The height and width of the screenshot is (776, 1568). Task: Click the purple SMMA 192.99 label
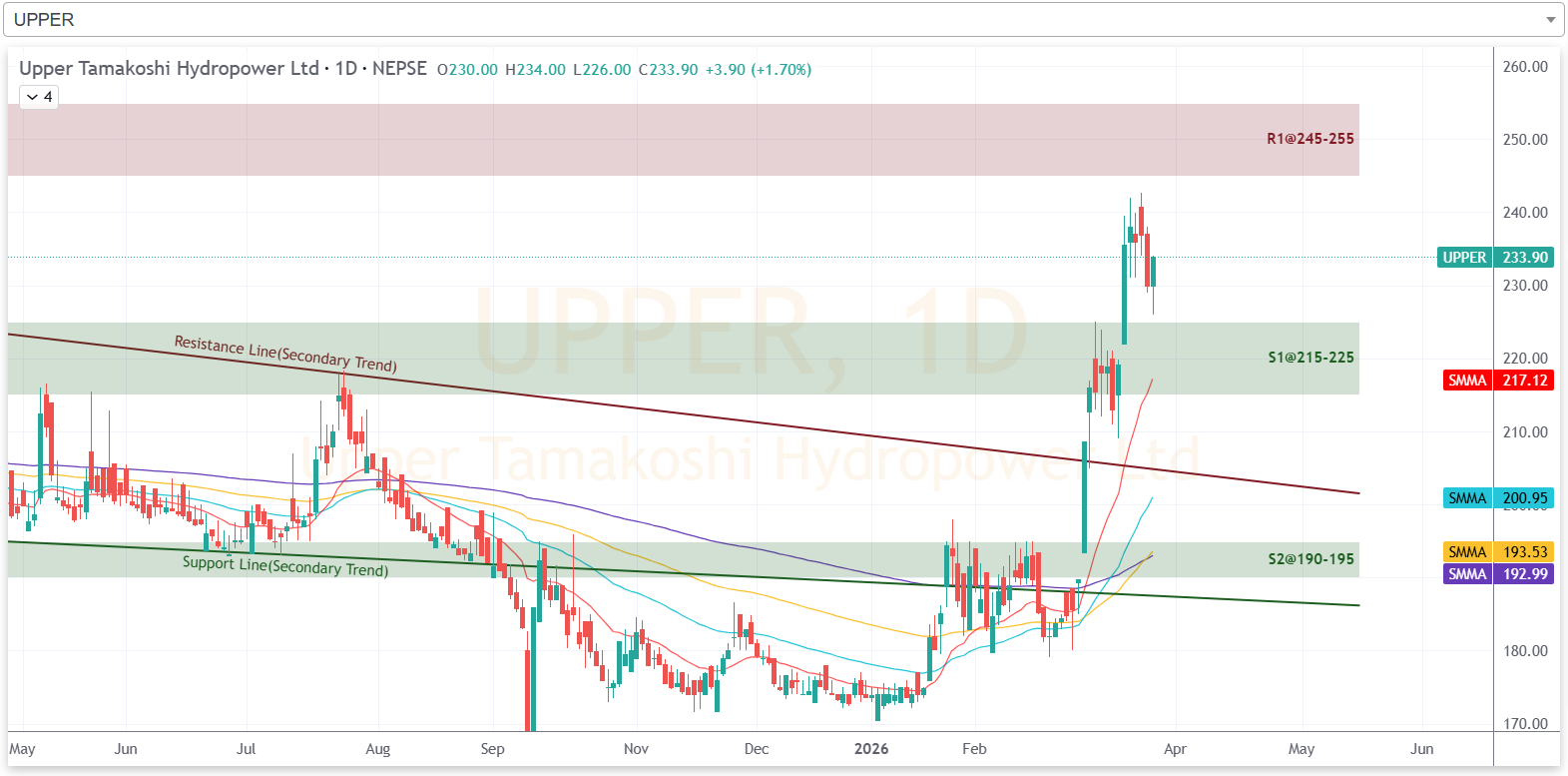[1497, 574]
